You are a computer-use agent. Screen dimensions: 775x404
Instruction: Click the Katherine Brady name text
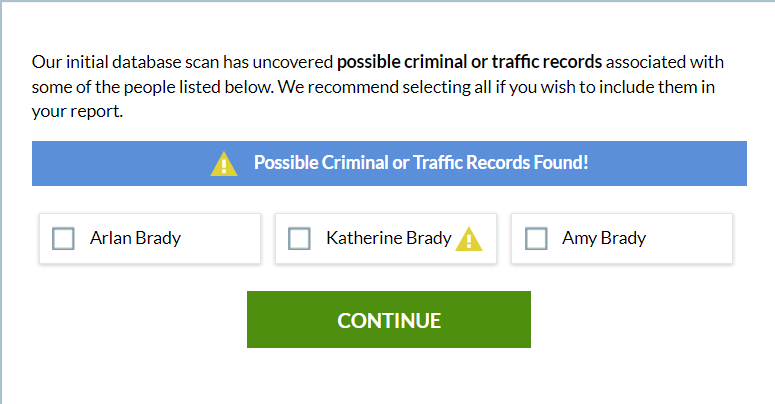(x=388, y=239)
